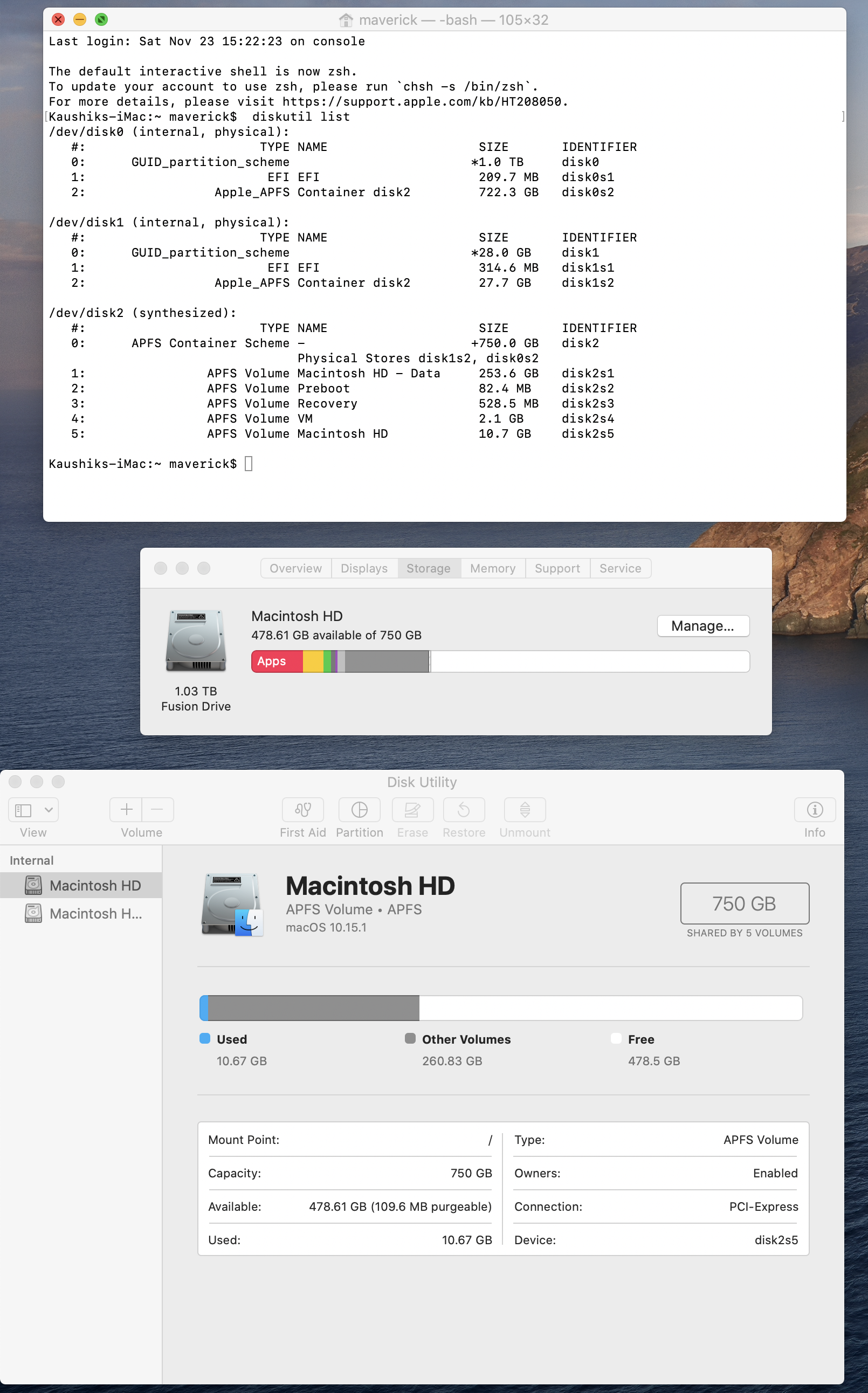Image resolution: width=868 pixels, height=1393 pixels.
Task: Click the Macintosh HD Finder drive icon
Action: (232, 904)
